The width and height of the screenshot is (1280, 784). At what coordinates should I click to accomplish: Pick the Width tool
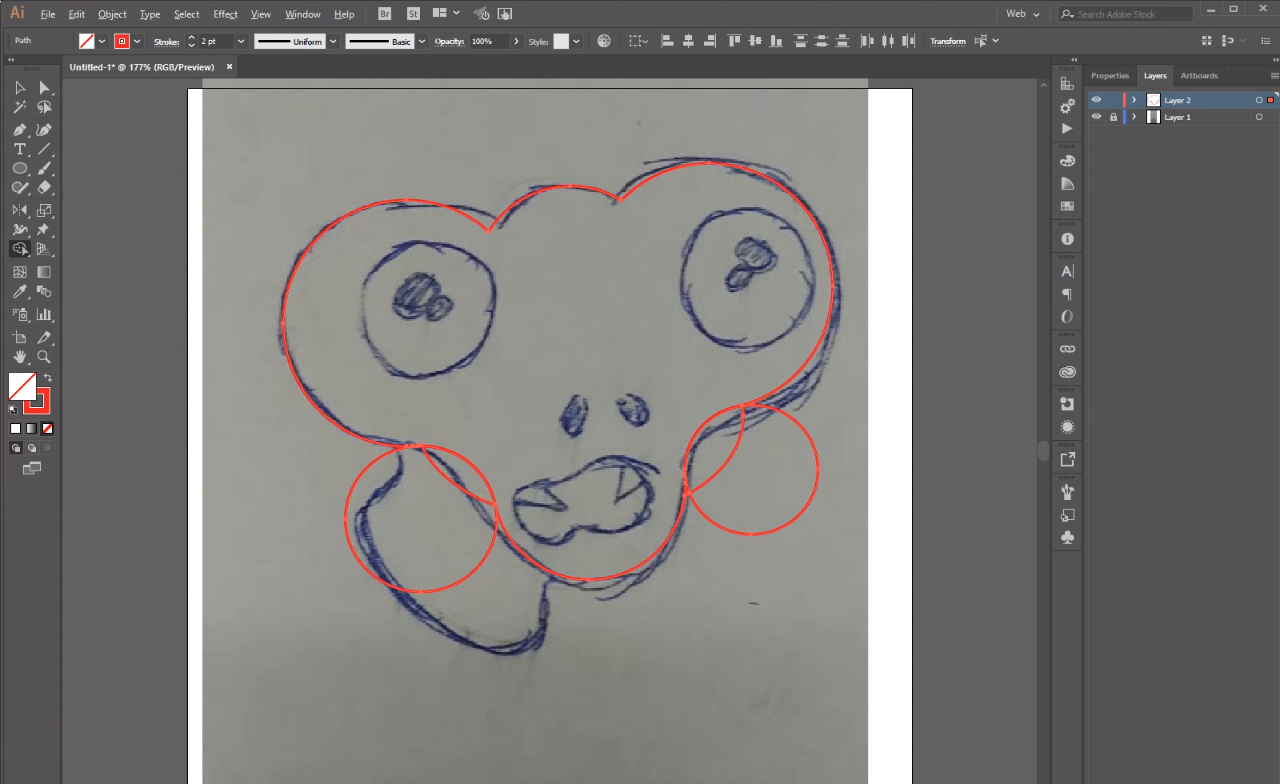coord(20,230)
